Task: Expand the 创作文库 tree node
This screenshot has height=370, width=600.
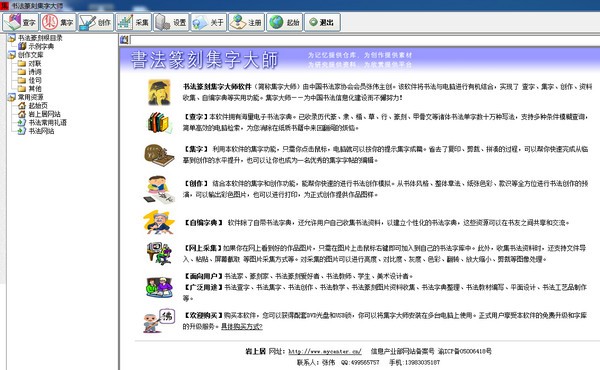Action: tap(11, 55)
